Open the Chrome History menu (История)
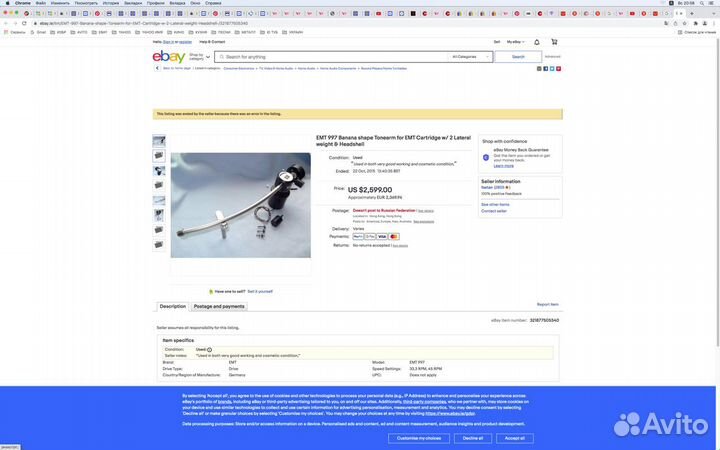720x450 pixels. (111, 3)
